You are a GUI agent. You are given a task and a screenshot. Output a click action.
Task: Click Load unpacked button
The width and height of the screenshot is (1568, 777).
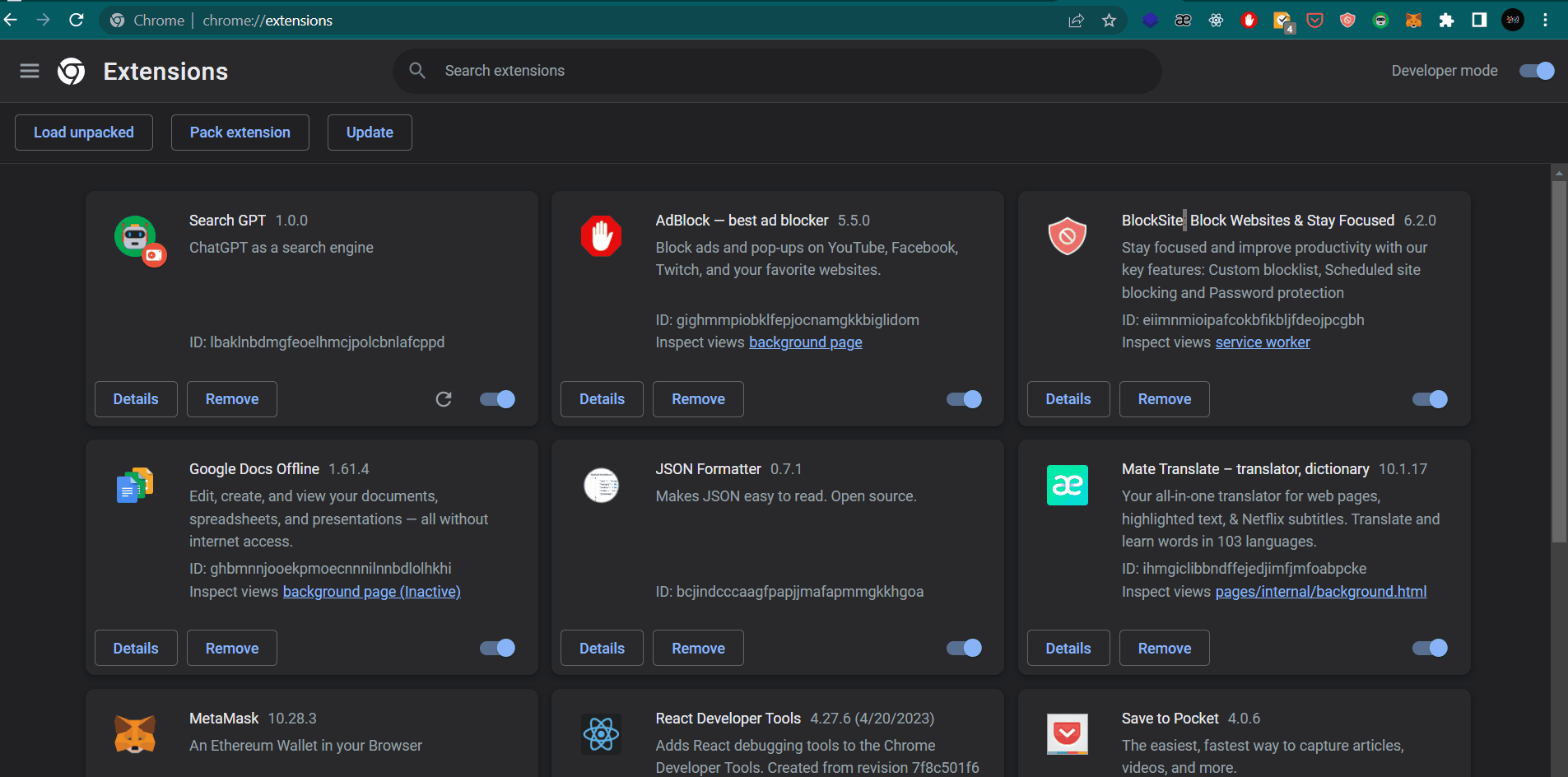point(84,133)
